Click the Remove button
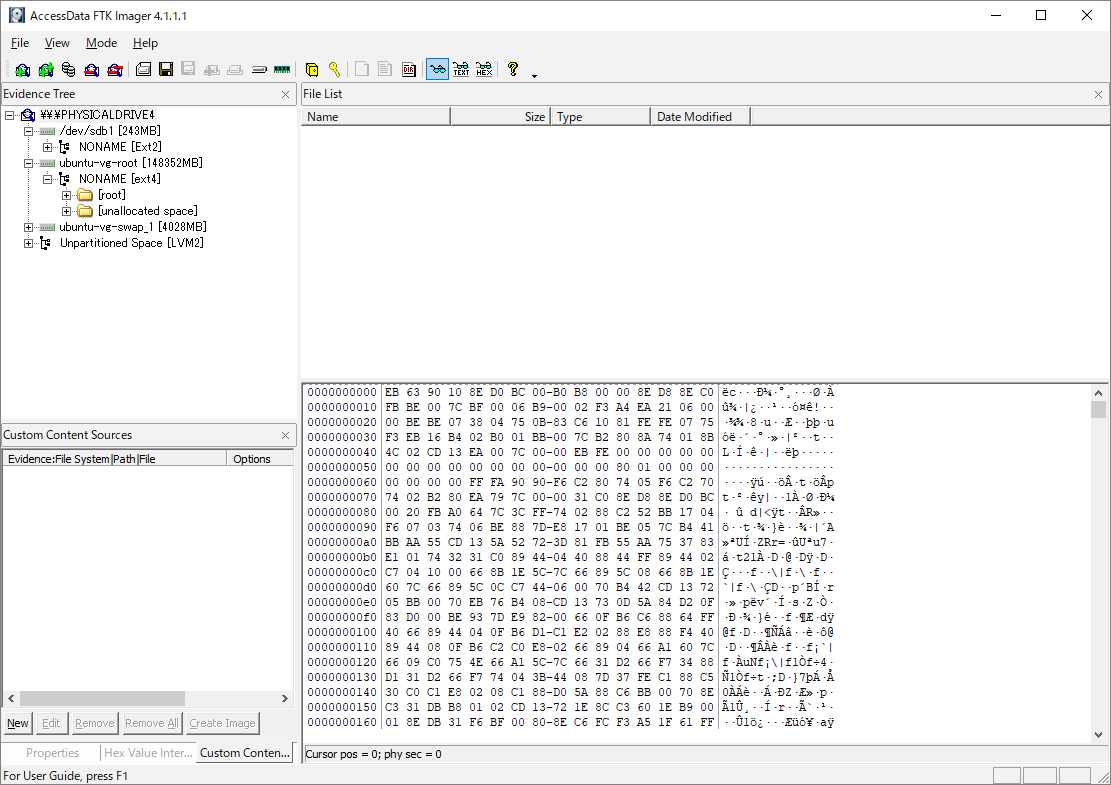 [x=94, y=723]
